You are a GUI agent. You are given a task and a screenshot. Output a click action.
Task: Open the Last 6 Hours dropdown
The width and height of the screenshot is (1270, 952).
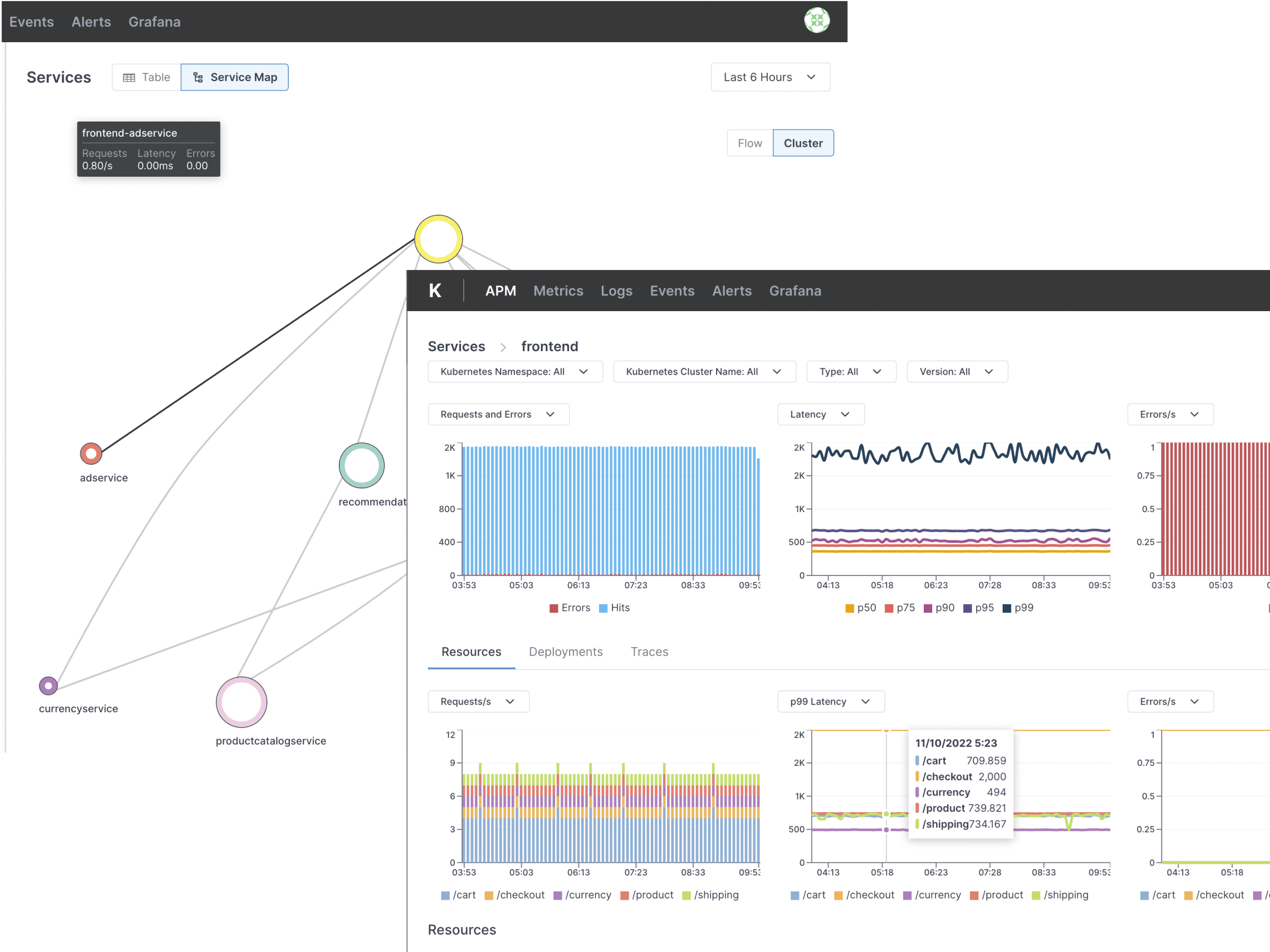point(770,77)
